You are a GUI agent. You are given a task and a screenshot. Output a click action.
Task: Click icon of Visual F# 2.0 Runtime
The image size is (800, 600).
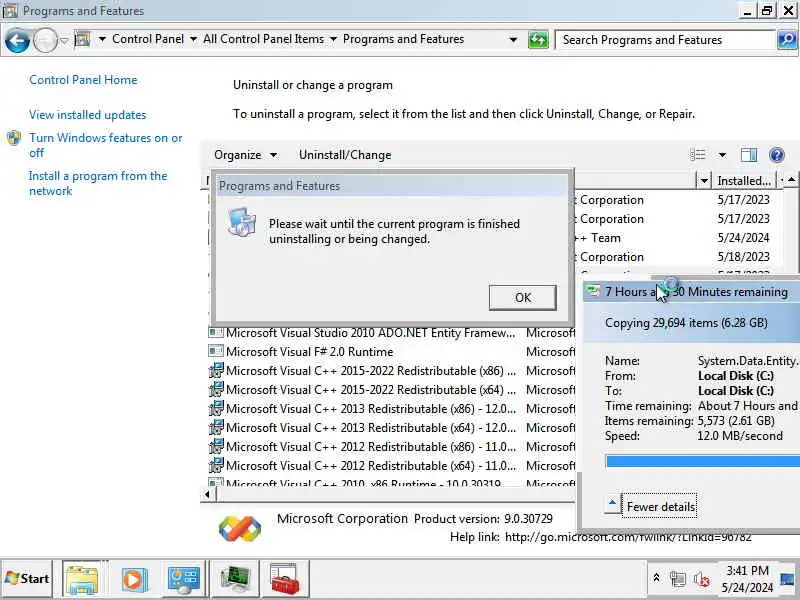click(216, 352)
